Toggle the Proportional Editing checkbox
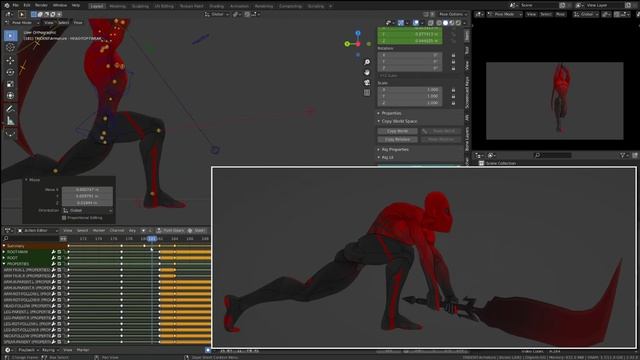Screen dimensions: 640x360 coord(64,218)
